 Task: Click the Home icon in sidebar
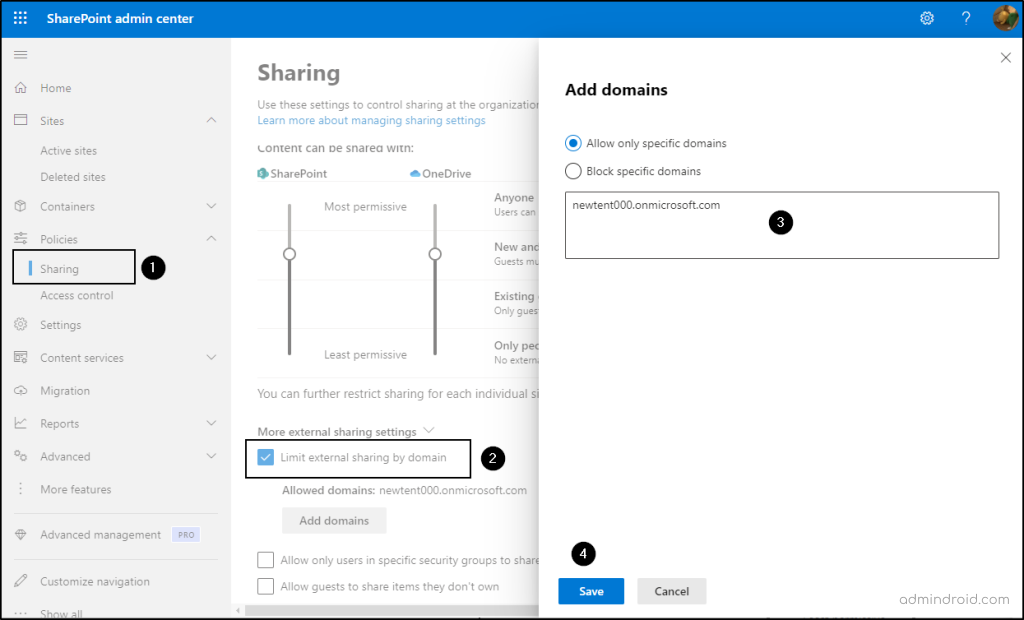(21, 88)
